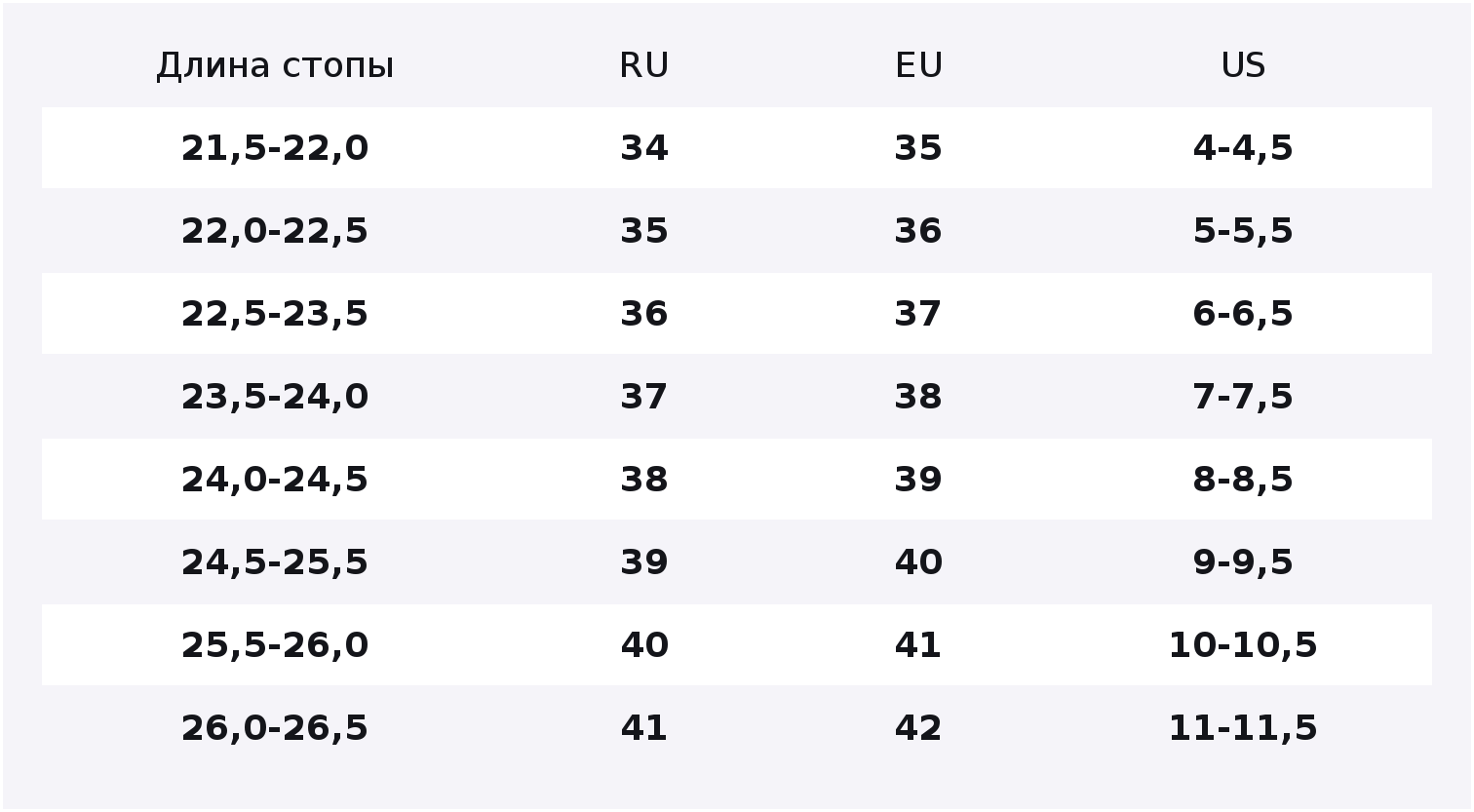Select US size 7-7,5 cell
The image size is (1474, 812).
pyautogui.click(x=1243, y=397)
